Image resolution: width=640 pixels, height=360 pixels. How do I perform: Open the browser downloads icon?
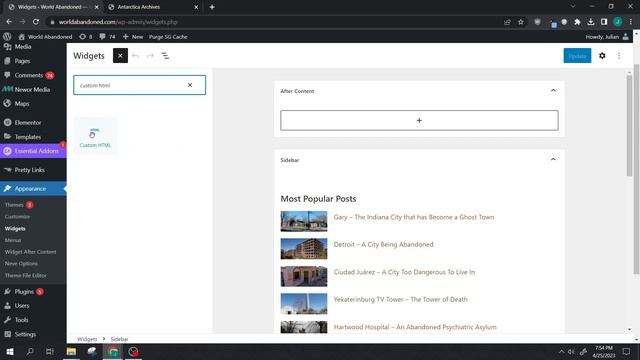click(x=591, y=22)
